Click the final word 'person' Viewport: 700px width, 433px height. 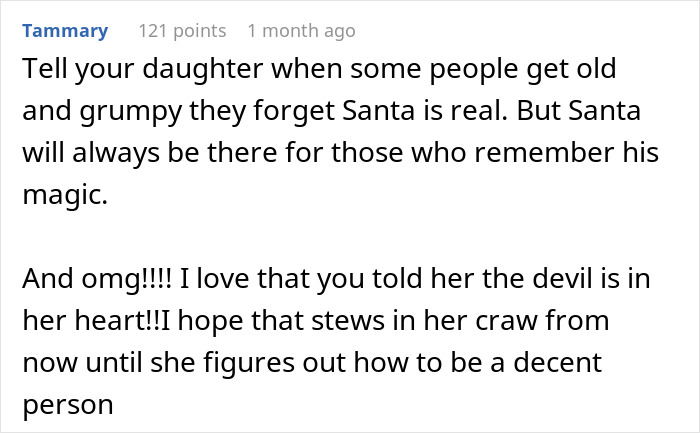pyautogui.click(x=68, y=406)
